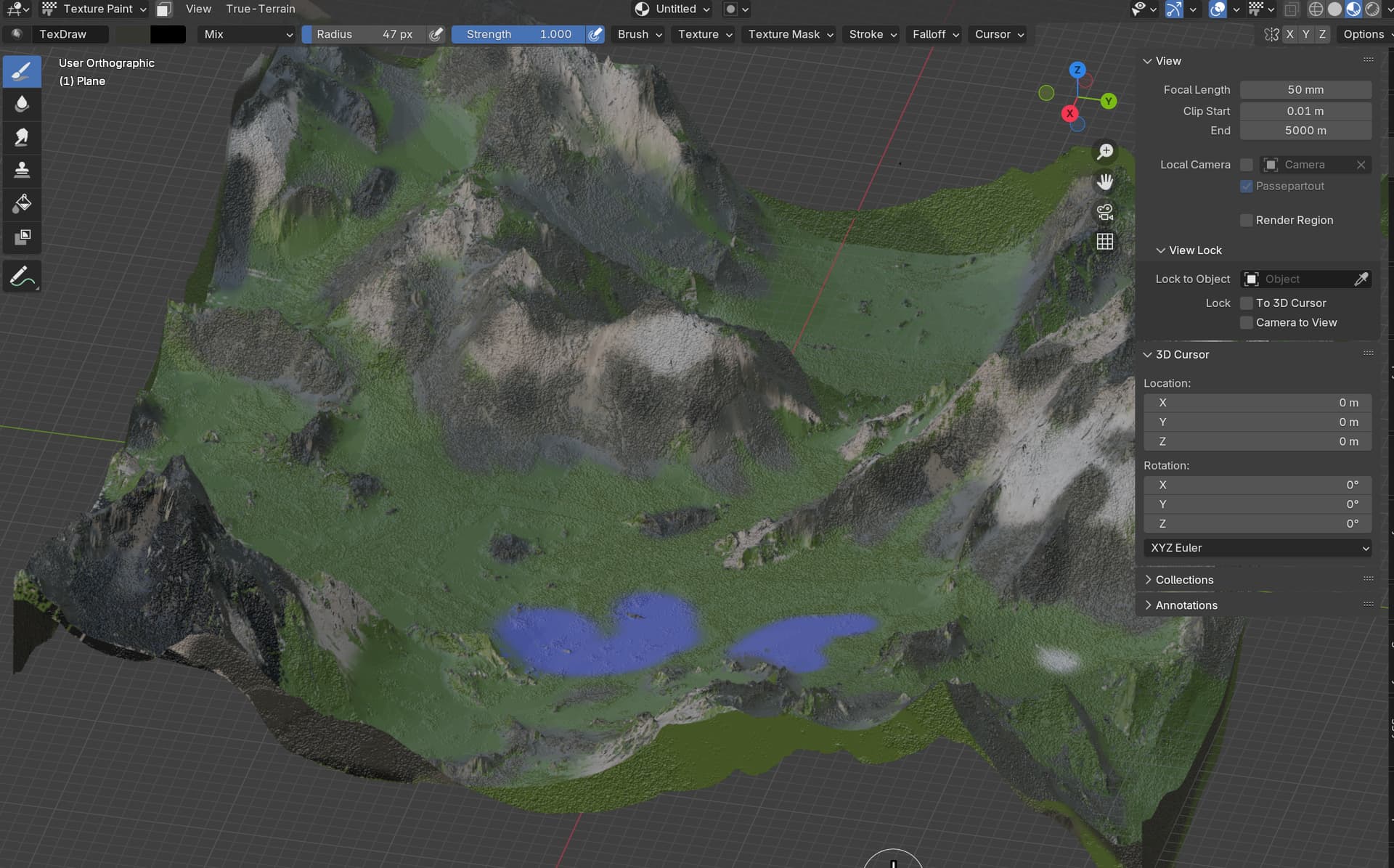Enable Camera to View checkbox
Viewport: 1394px width, 868px height.
(1246, 322)
